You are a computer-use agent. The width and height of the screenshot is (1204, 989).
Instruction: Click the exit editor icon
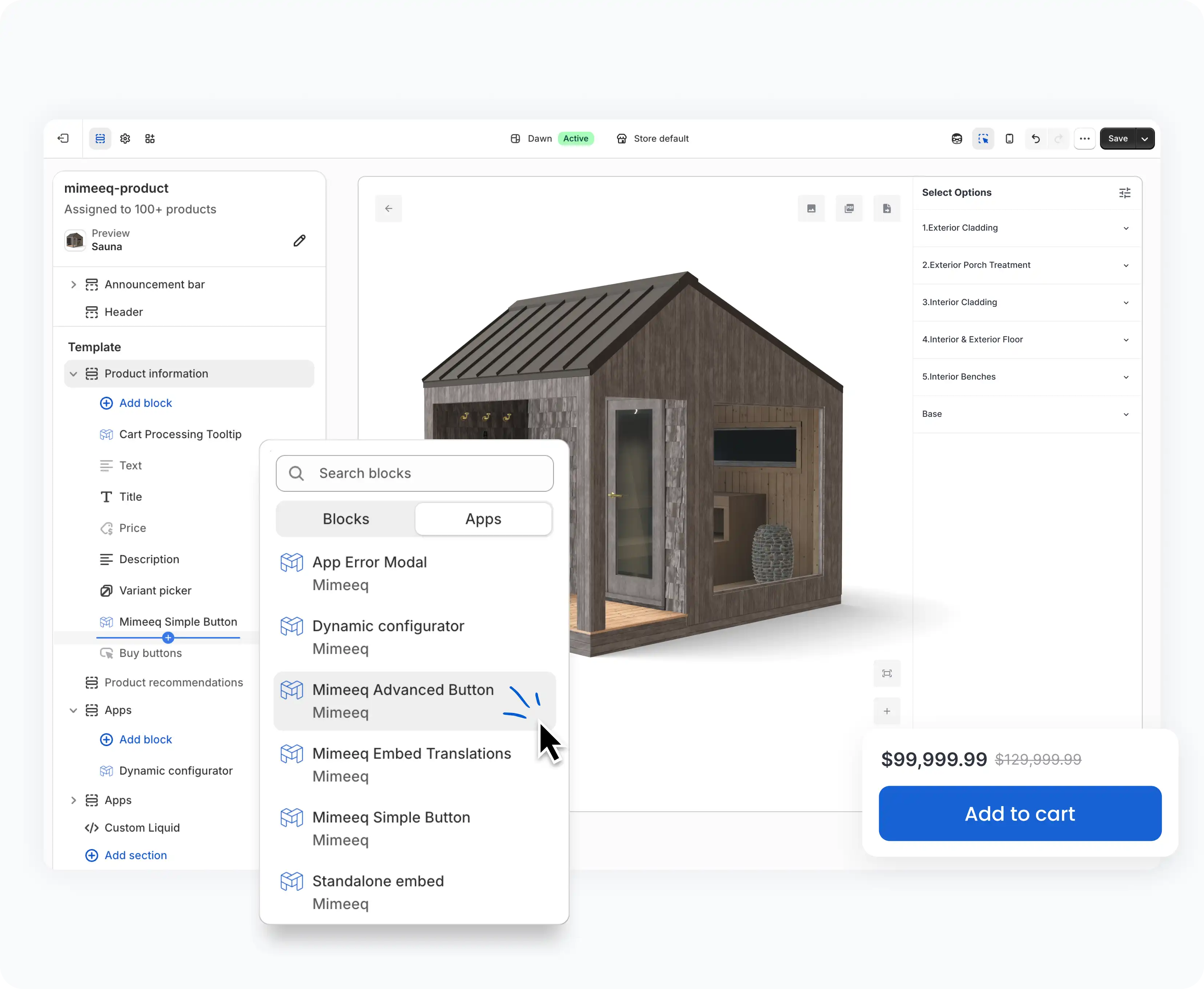[x=63, y=139]
